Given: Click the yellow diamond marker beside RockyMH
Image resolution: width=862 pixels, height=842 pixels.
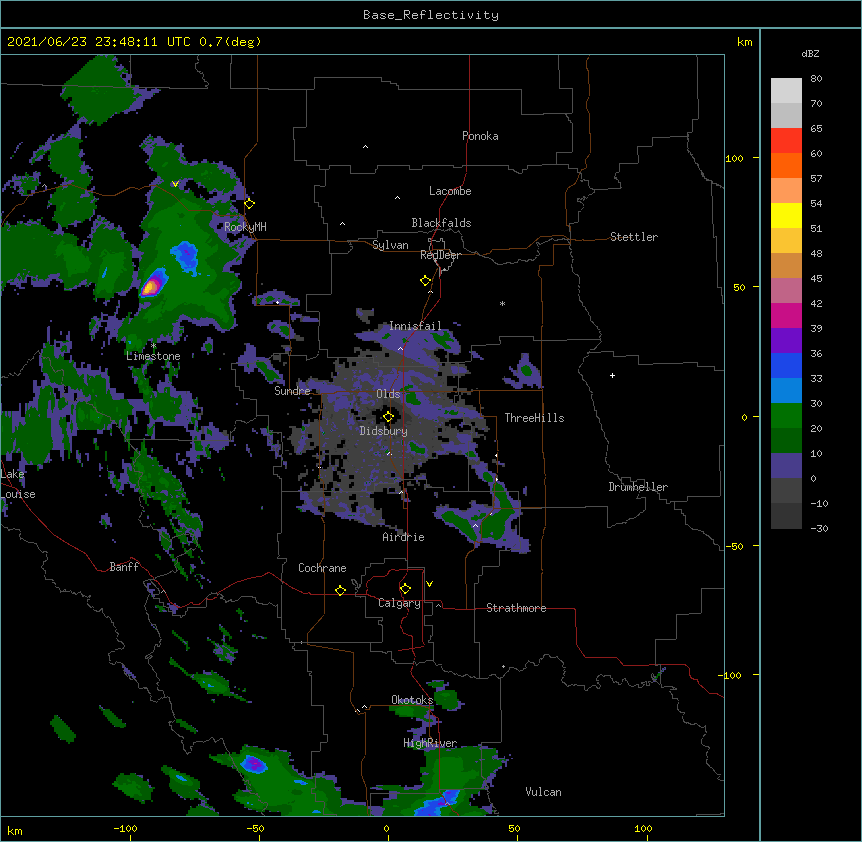Looking at the screenshot, I should [250, 204].
